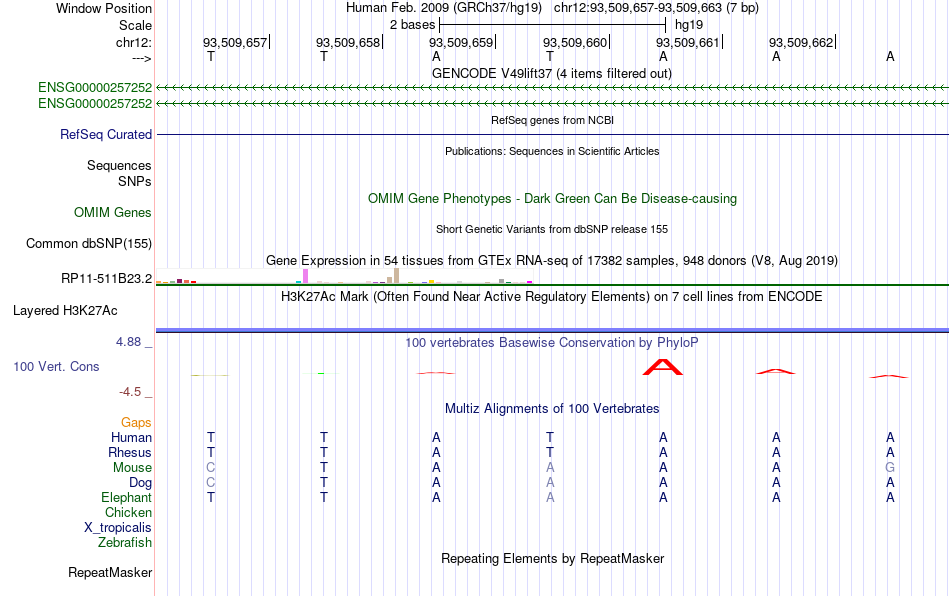This screenshot has width=950, height=596.
Task: Click the Human alignment row label
Action: [x=131, y=437]
